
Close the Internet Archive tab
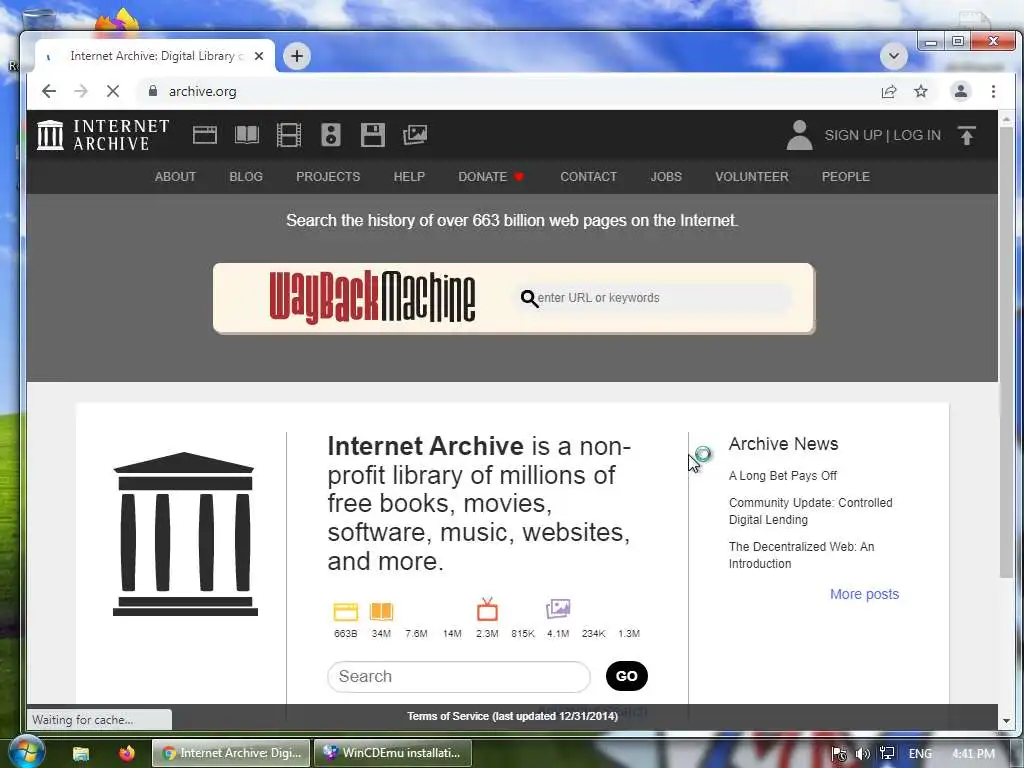click(259, 56)
